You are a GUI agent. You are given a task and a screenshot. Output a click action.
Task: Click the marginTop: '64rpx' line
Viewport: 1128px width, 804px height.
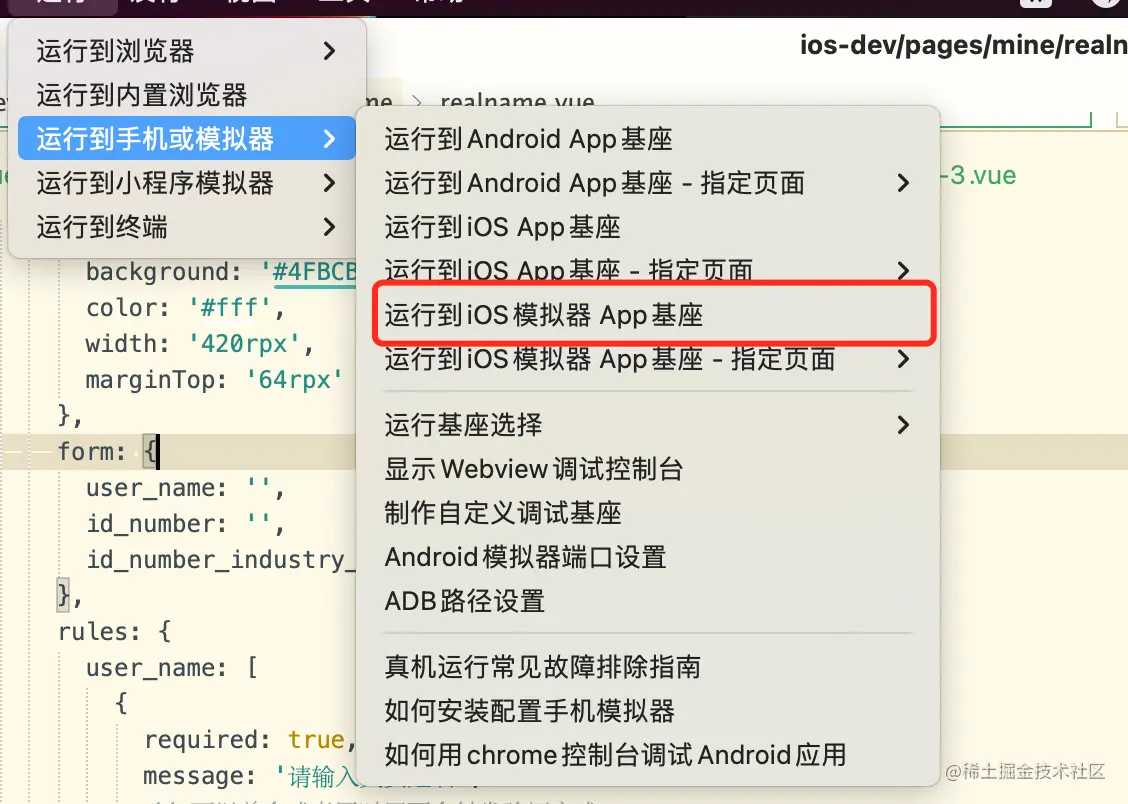pyautogui.click(x=214, y=380)
